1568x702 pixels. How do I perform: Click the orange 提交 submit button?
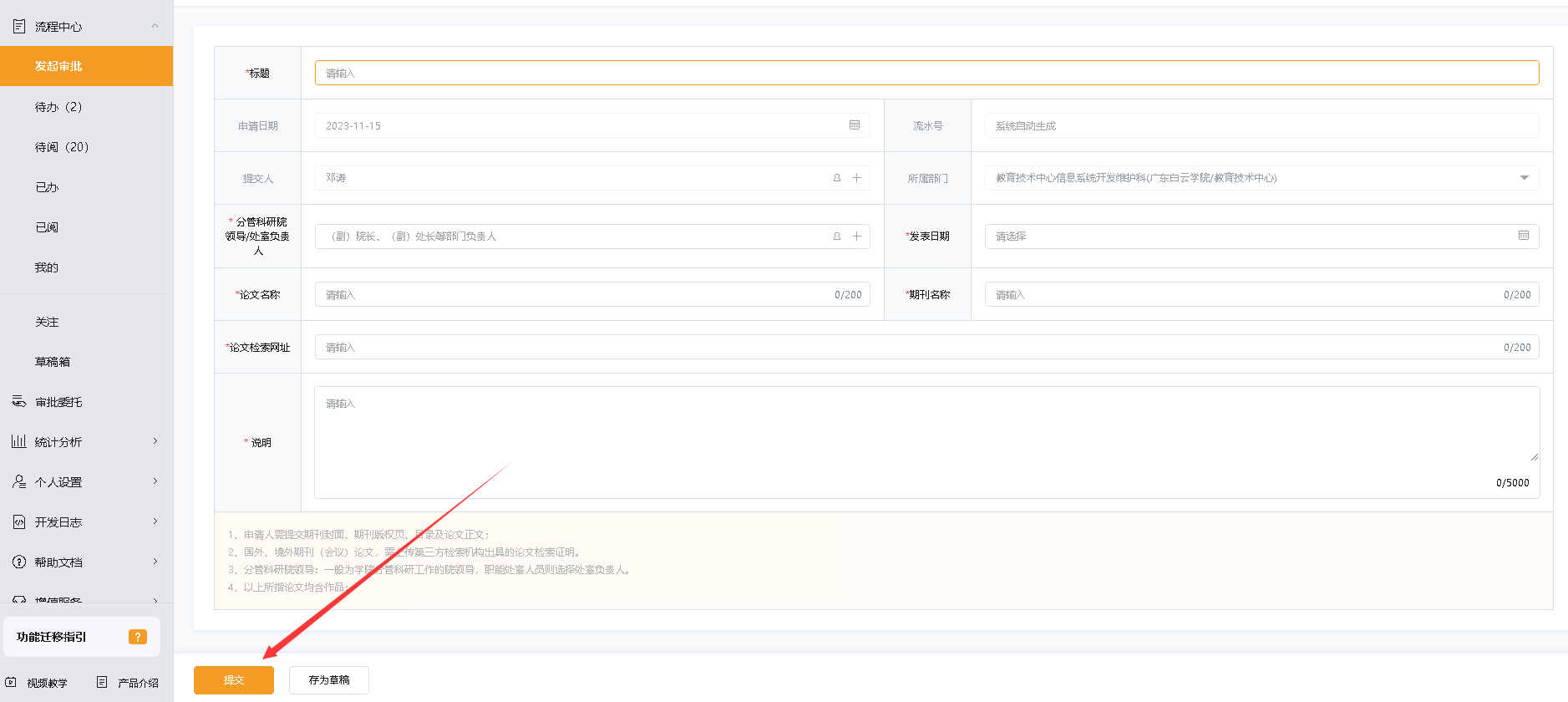coord(234,680)
